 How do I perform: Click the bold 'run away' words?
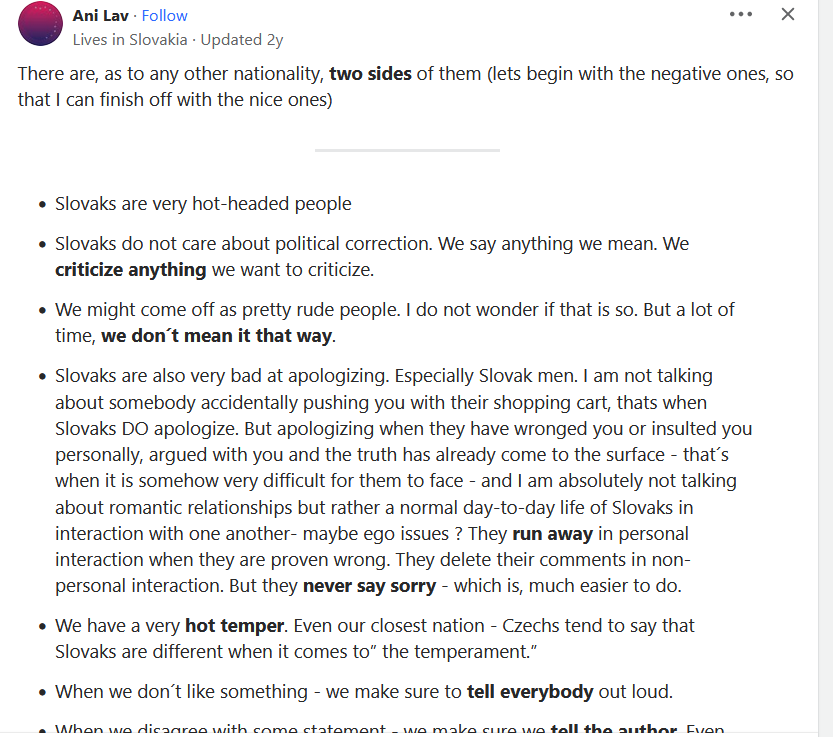coord(552,534)
